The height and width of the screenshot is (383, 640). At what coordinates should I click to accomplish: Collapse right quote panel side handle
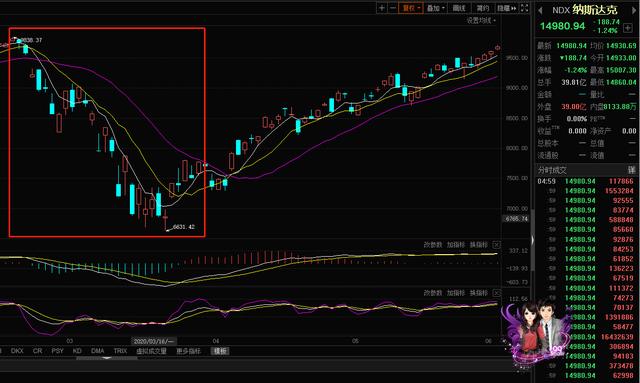pos(532,240)
